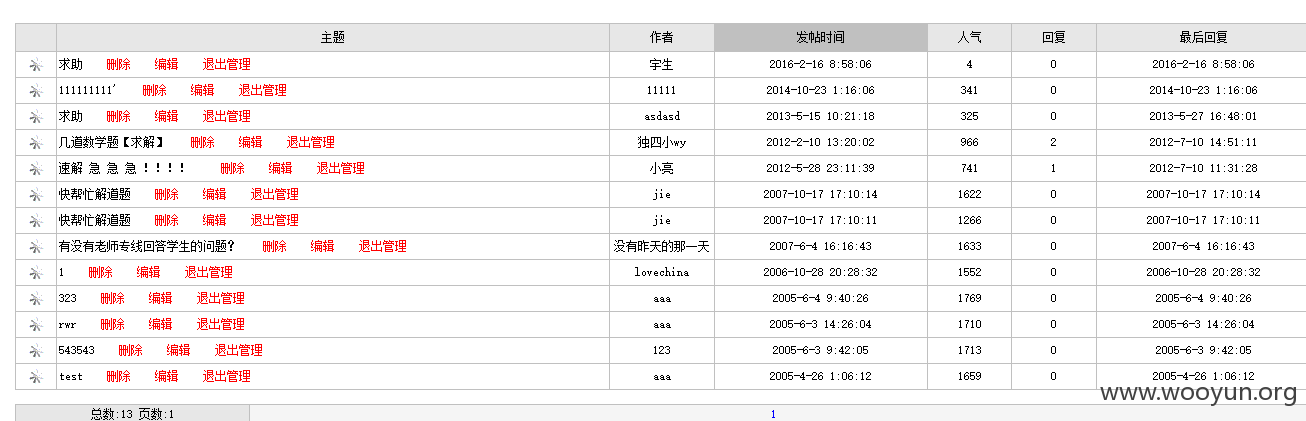Delete the test post
This screenshot has width=1306, height=421.
click(x=118, y=377)
